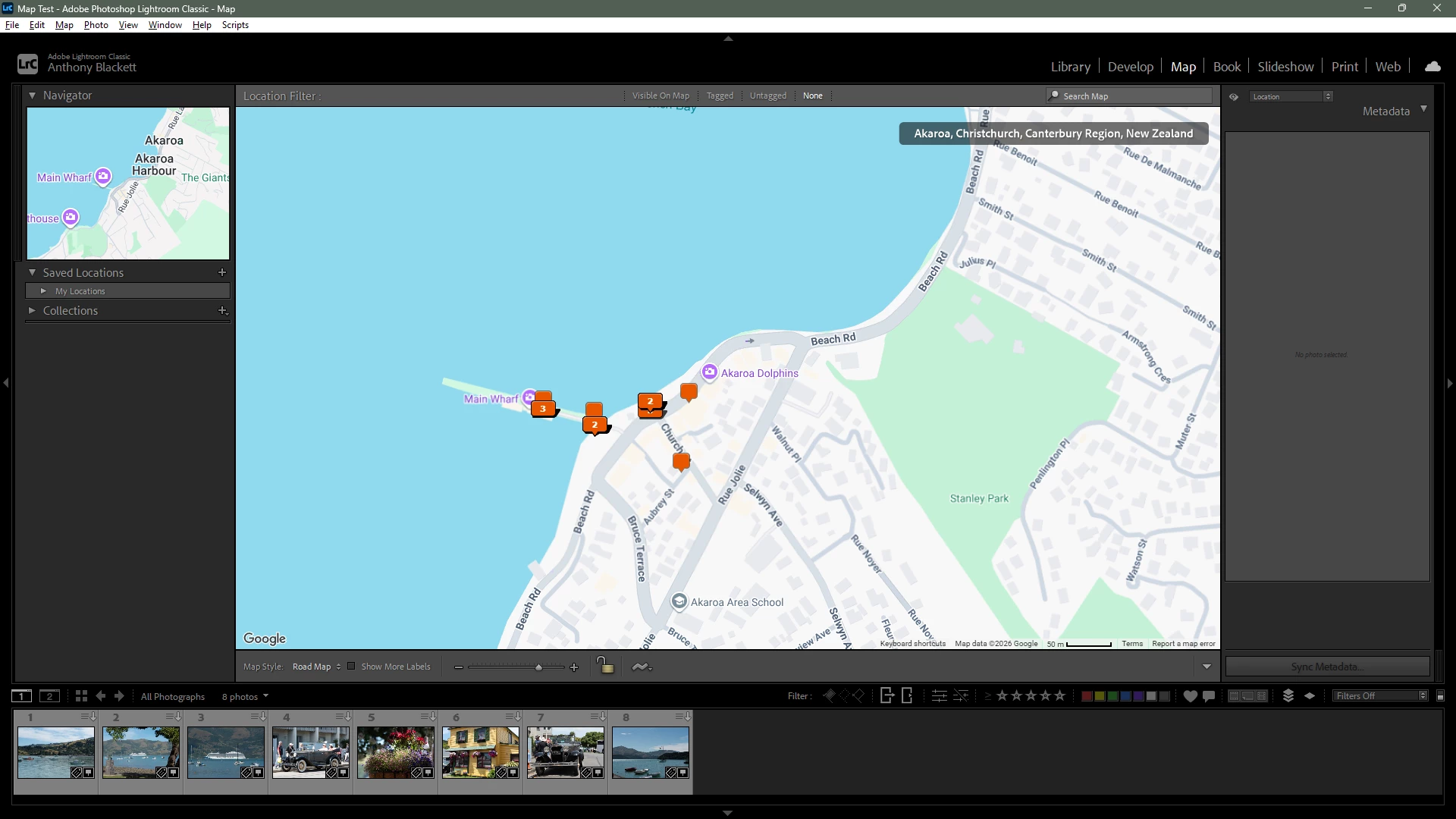Zoom out map with minus icon
This screenshot has height=819, width=1456.
(459, 667)
